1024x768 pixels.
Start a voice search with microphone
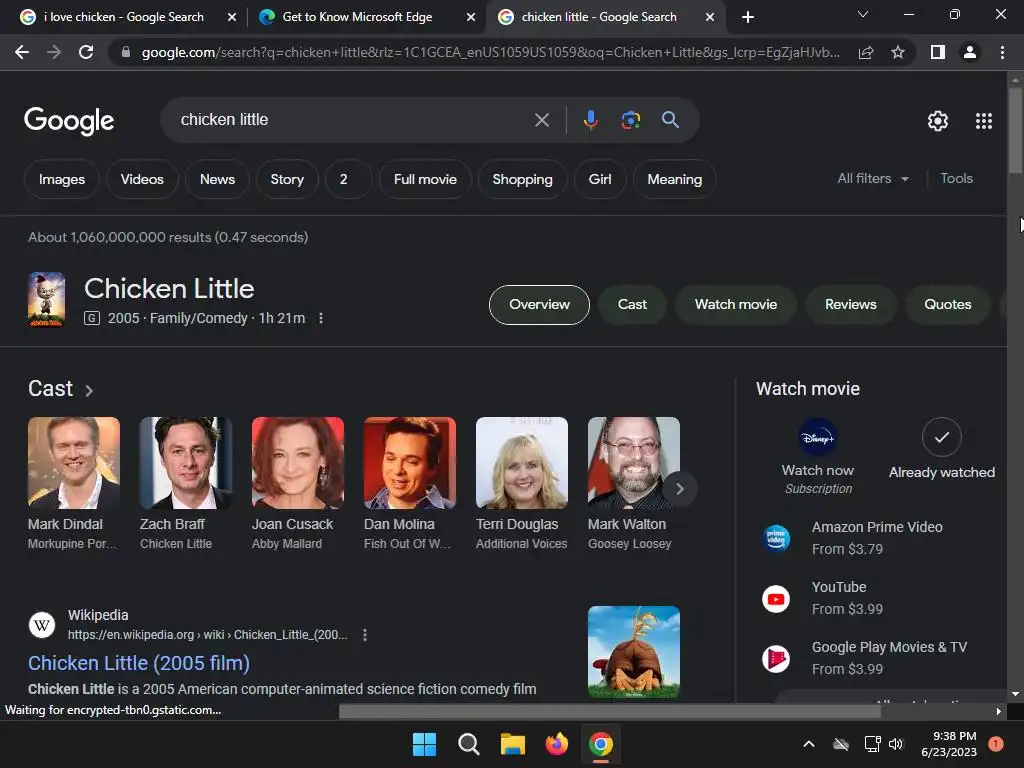(x=590, y=120)
